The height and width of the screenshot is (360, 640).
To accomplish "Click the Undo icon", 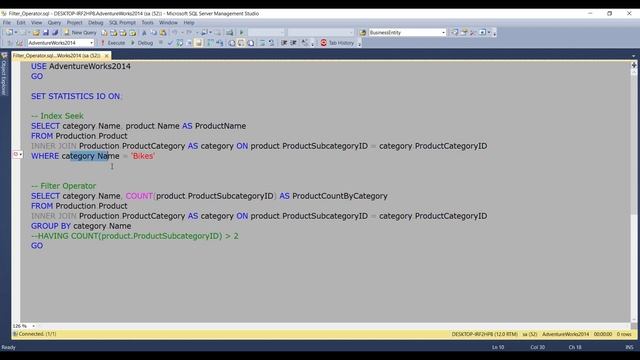I will click(x=175, y=32).
